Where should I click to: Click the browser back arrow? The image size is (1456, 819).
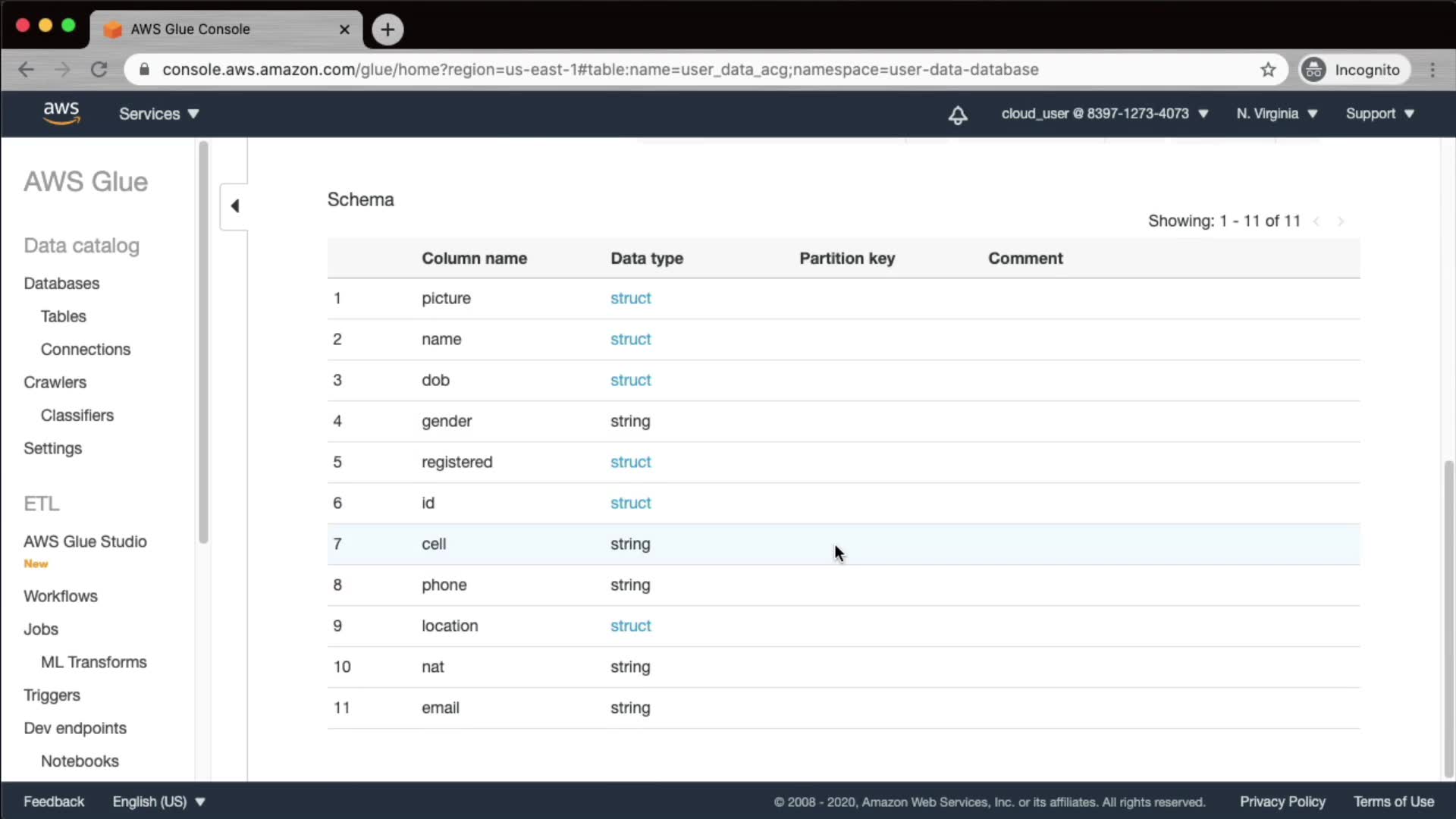coord(26,70)
